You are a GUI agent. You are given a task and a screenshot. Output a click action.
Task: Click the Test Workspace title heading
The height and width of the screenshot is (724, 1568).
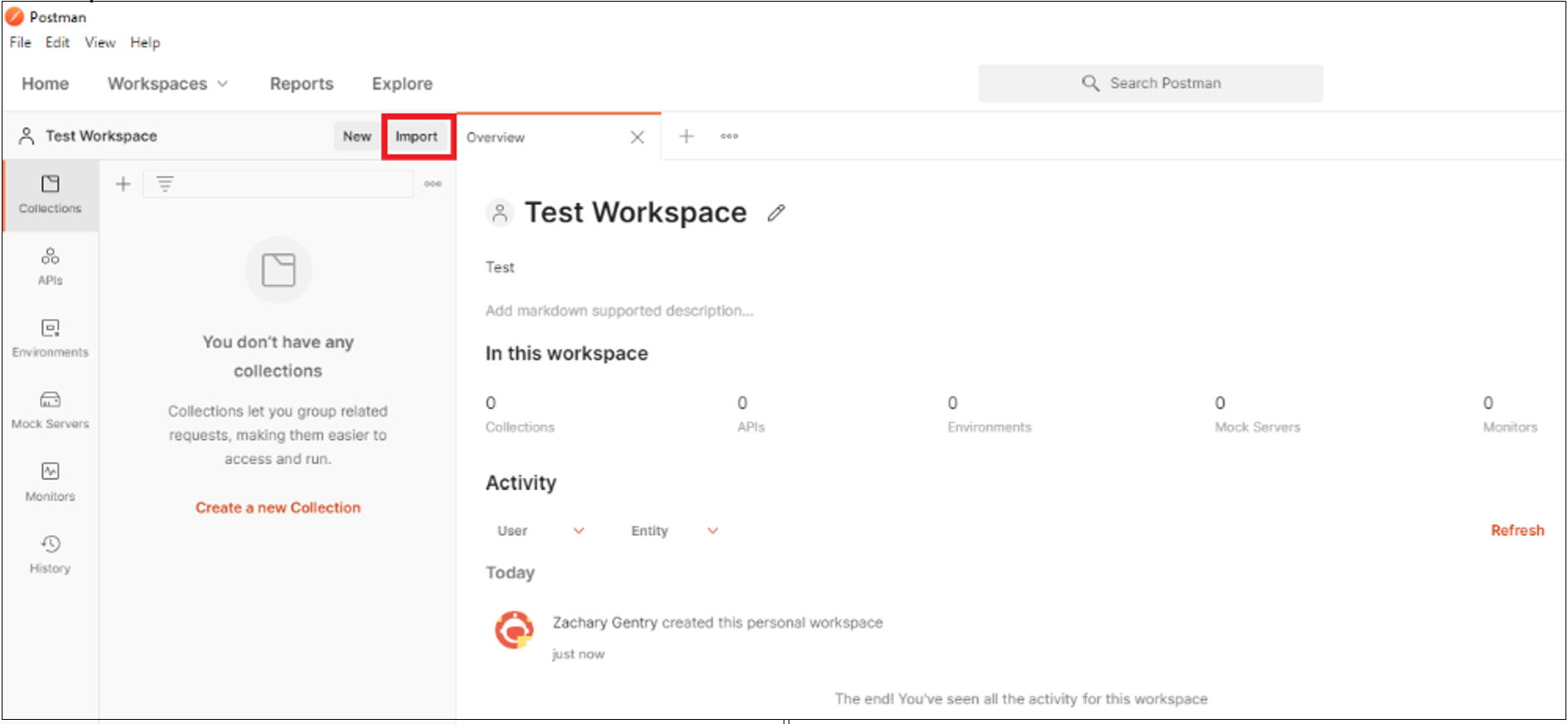(x=636, y=213)
